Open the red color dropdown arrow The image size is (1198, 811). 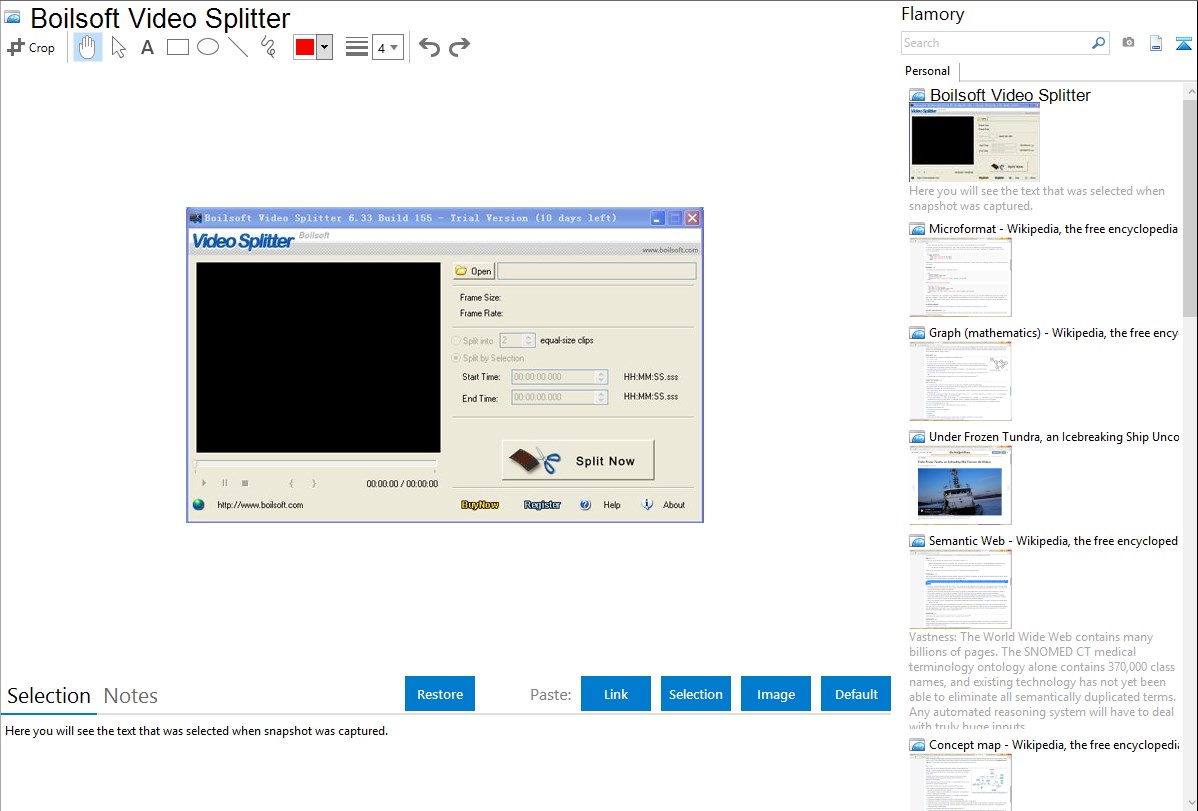(324, 47)
